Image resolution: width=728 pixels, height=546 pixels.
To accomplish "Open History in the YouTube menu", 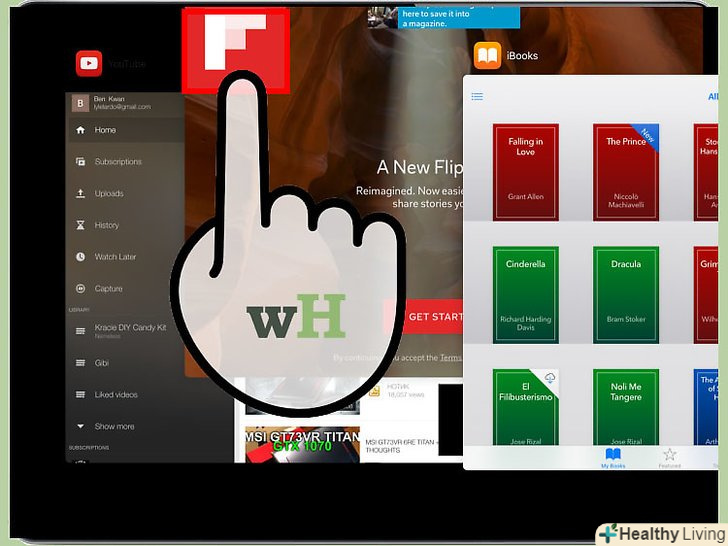I will tap(107, 225).
